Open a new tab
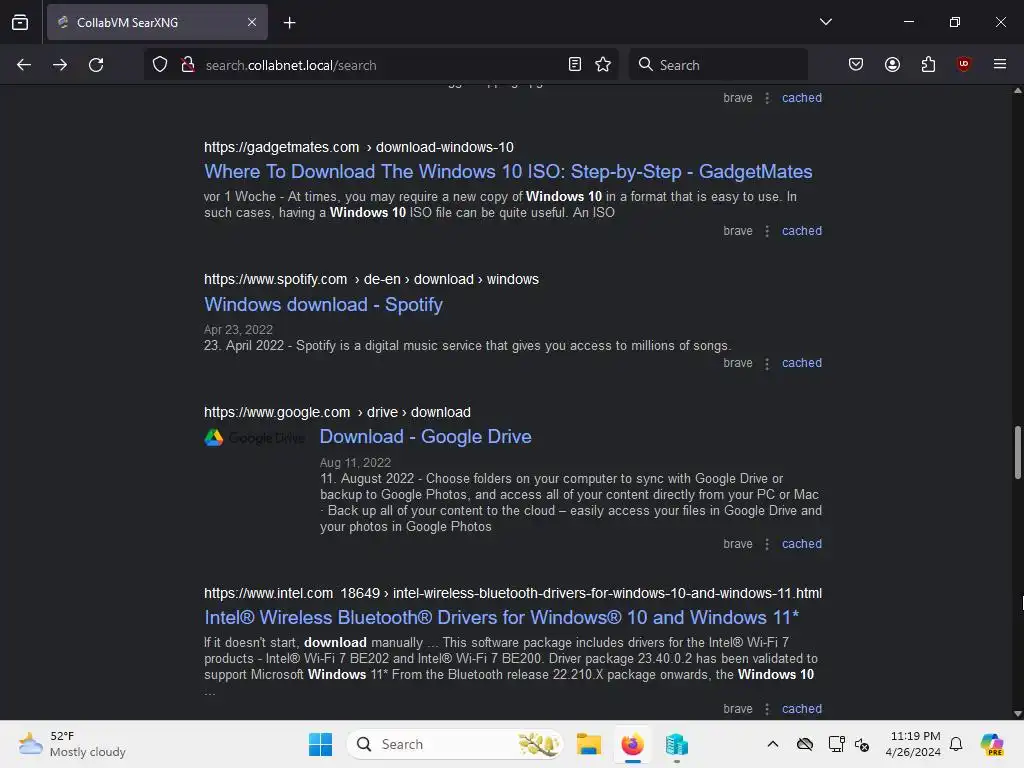Viewport: 1024px width, 768px height. click(x=290, y=23)
